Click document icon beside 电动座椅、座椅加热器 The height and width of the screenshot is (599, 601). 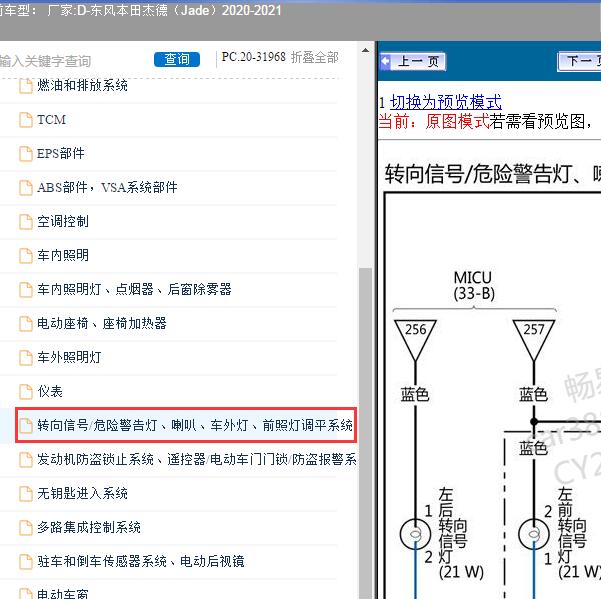point(26,324)
